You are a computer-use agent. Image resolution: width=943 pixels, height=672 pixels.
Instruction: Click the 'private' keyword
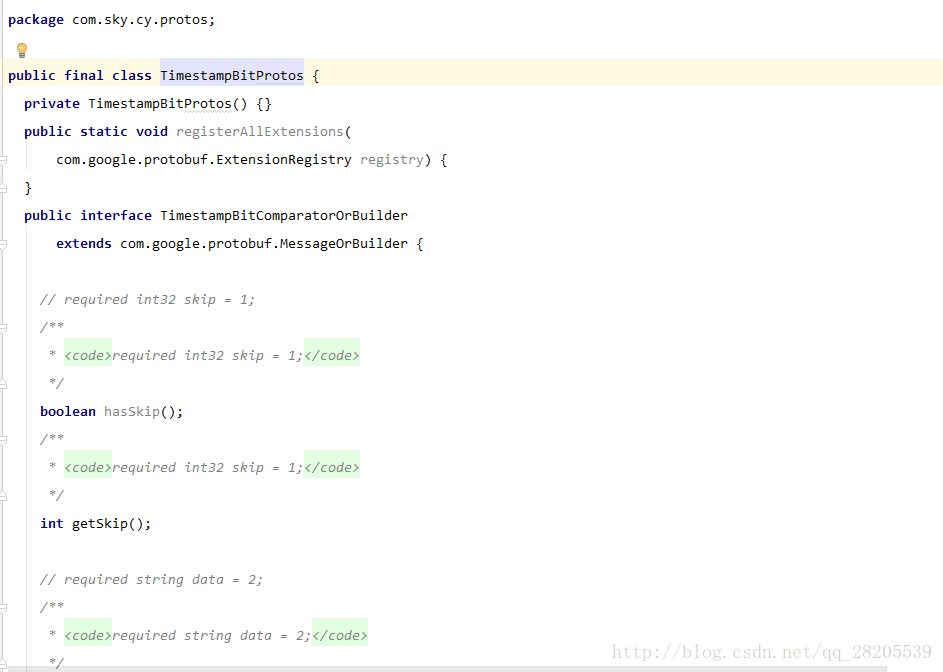[52, 103]
